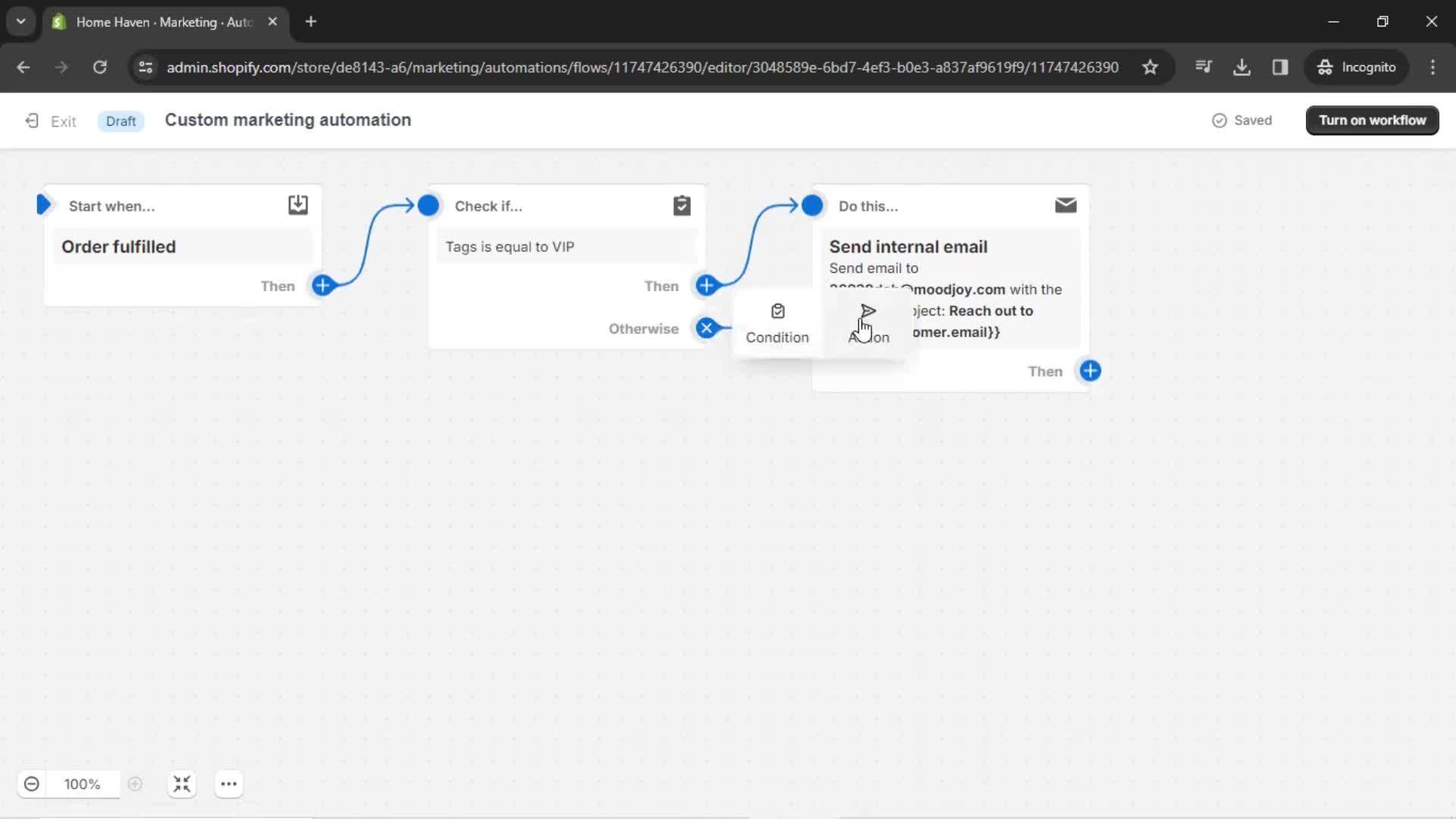Open the automation editor menu
This screenshot has width=1456, height=819.
[x=228, y=784]
